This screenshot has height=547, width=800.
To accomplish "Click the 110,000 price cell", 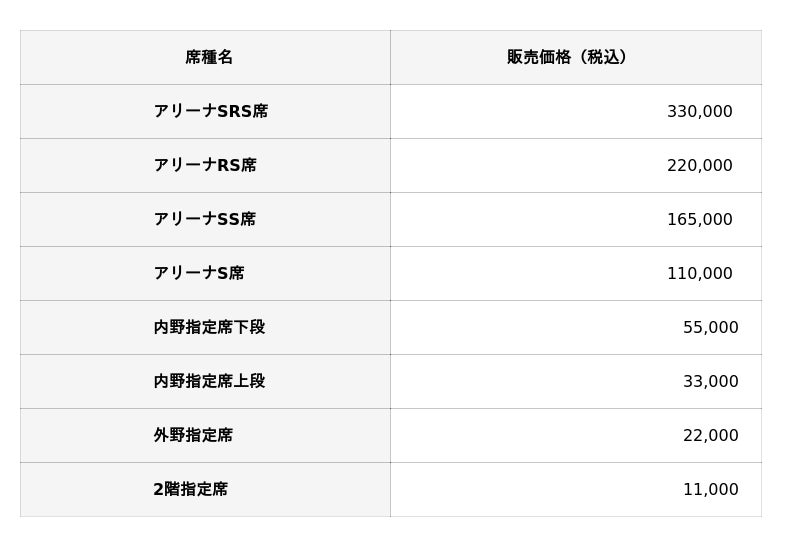I will pyautogui.click(x=699, y=274).
